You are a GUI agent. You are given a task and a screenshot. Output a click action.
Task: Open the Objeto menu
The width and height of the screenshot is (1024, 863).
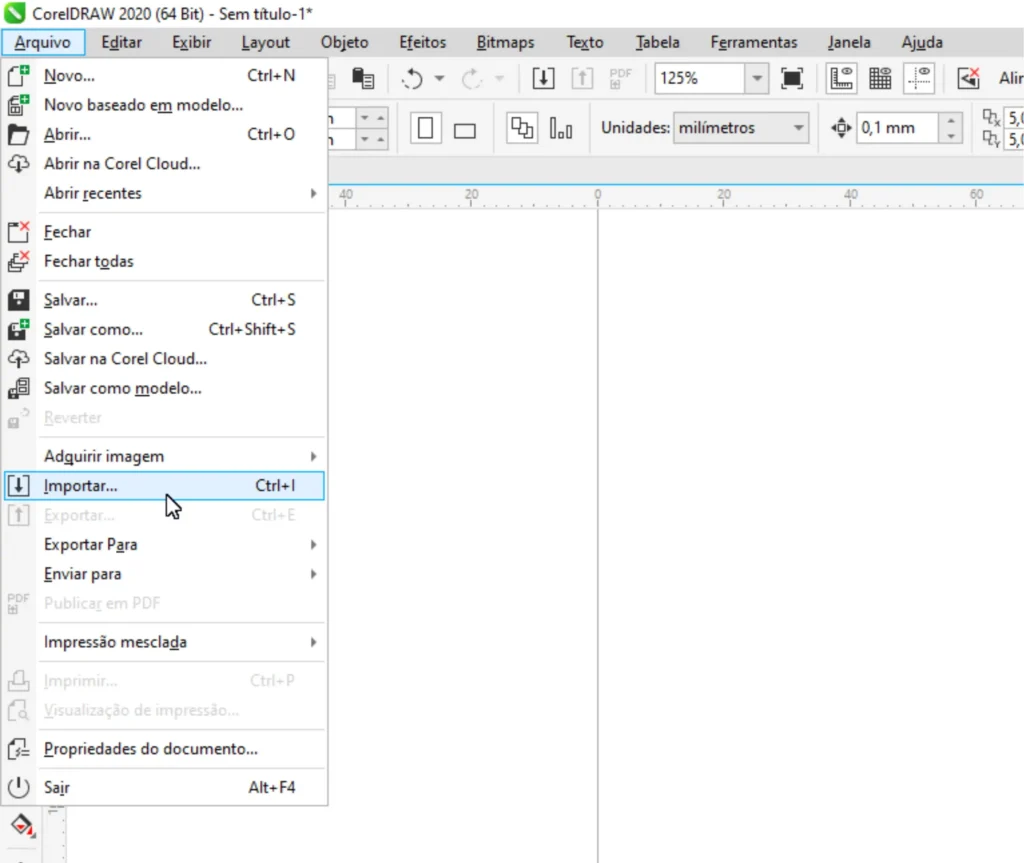tap(344, 42)
